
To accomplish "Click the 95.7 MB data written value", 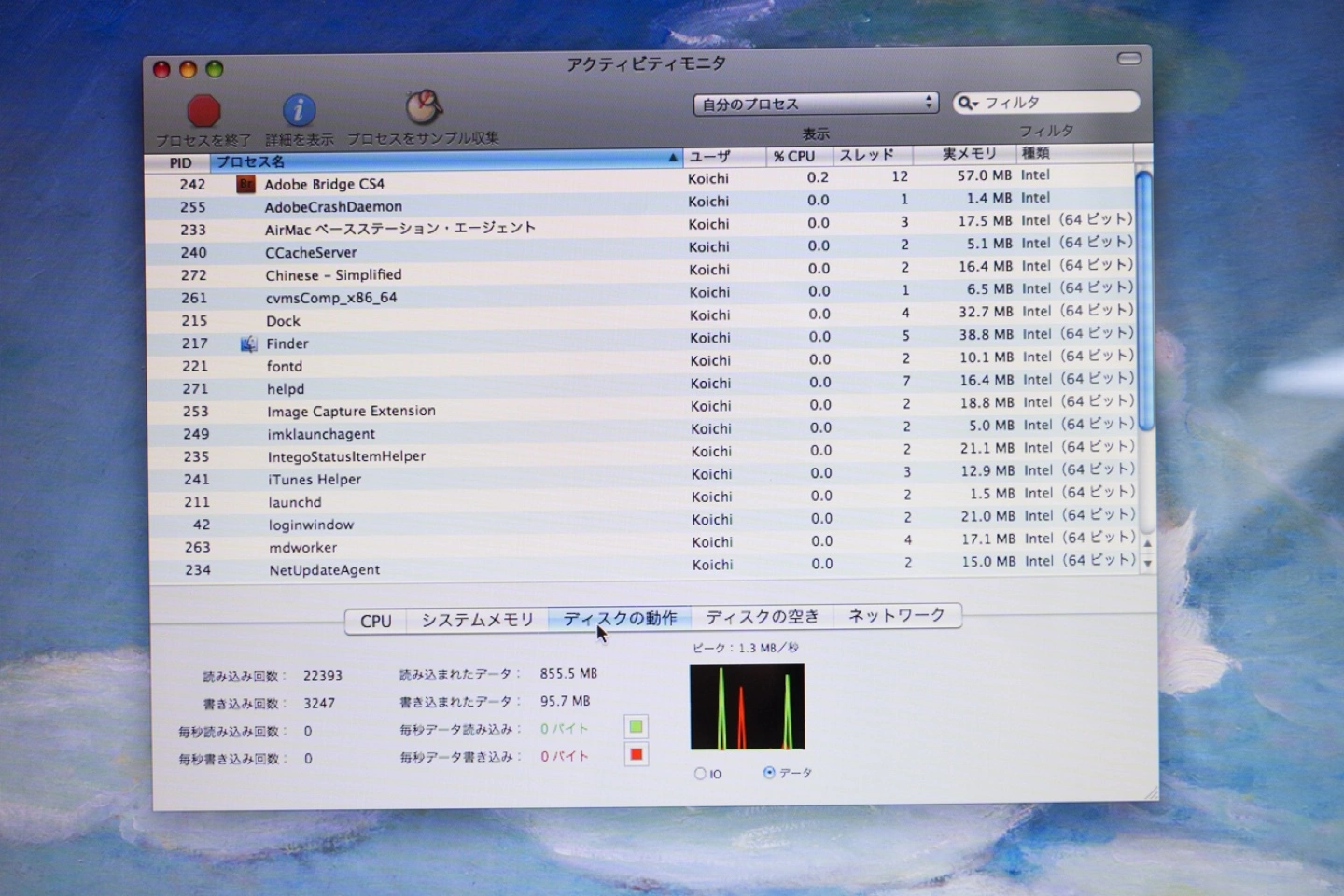I will coord(565,701).
